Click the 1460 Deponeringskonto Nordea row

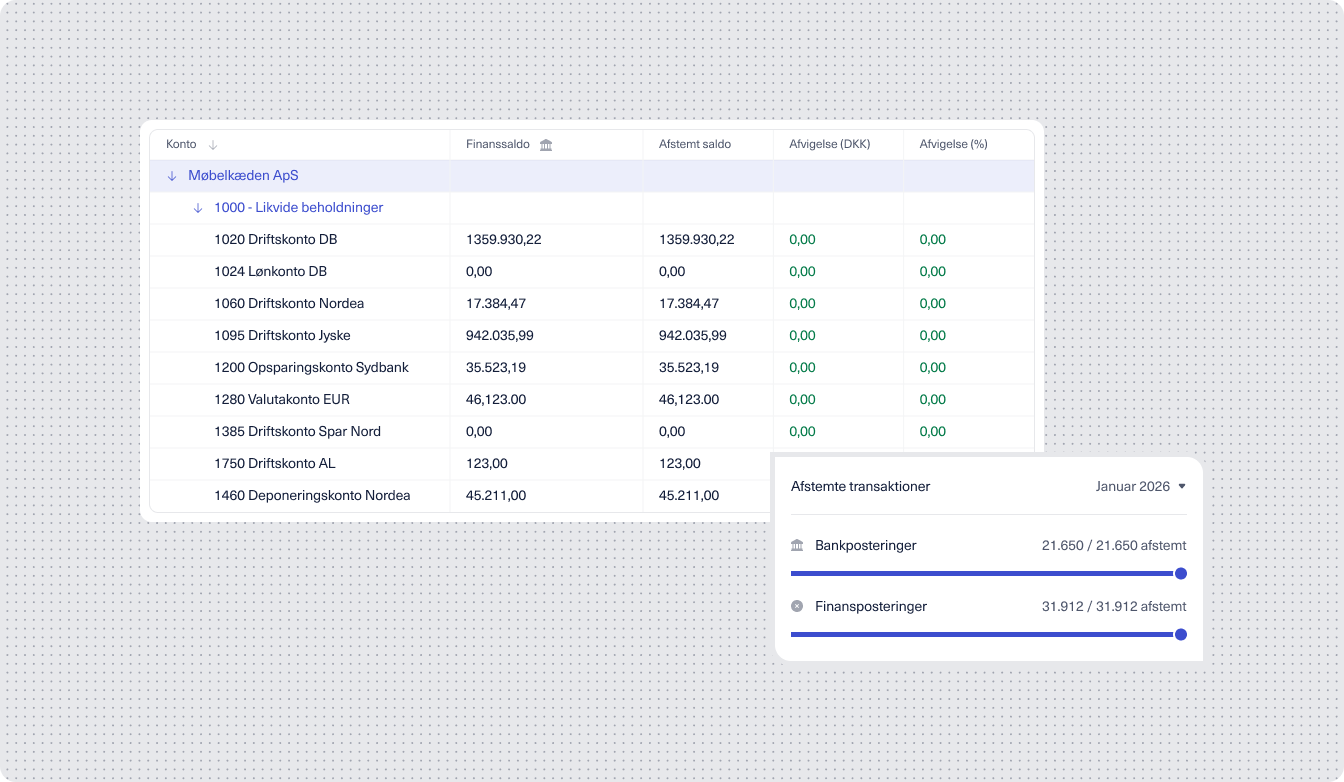point(312,496)
